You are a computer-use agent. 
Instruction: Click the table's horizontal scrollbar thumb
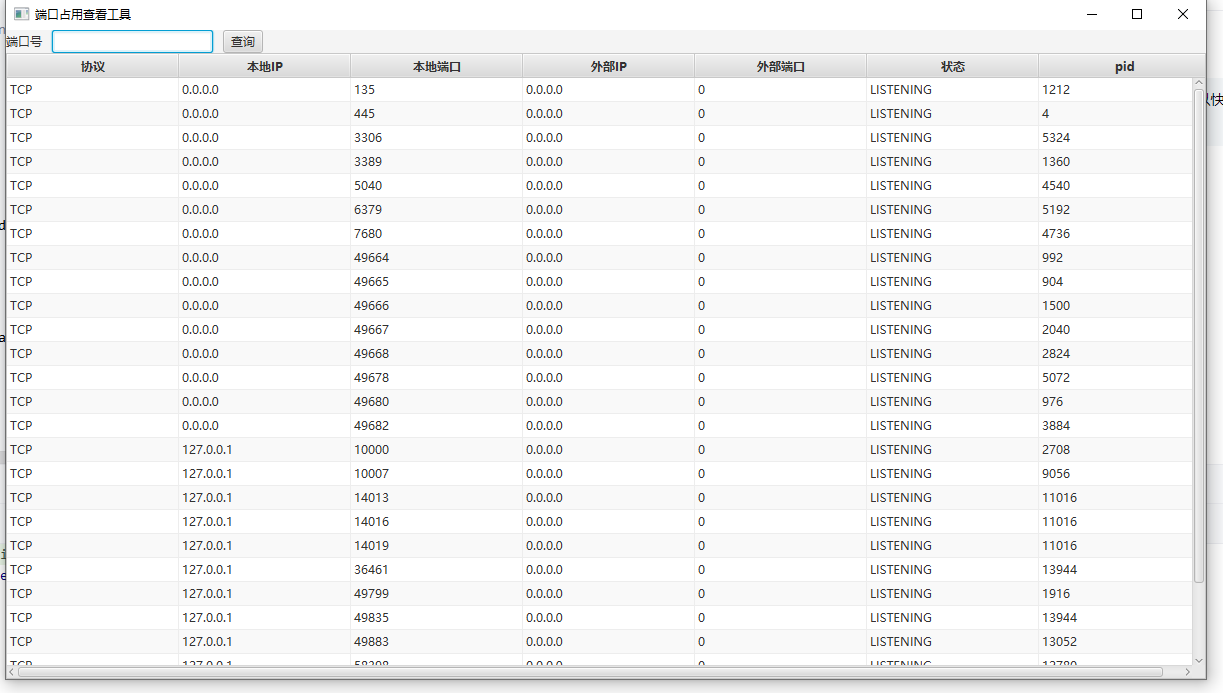(590, 672)
